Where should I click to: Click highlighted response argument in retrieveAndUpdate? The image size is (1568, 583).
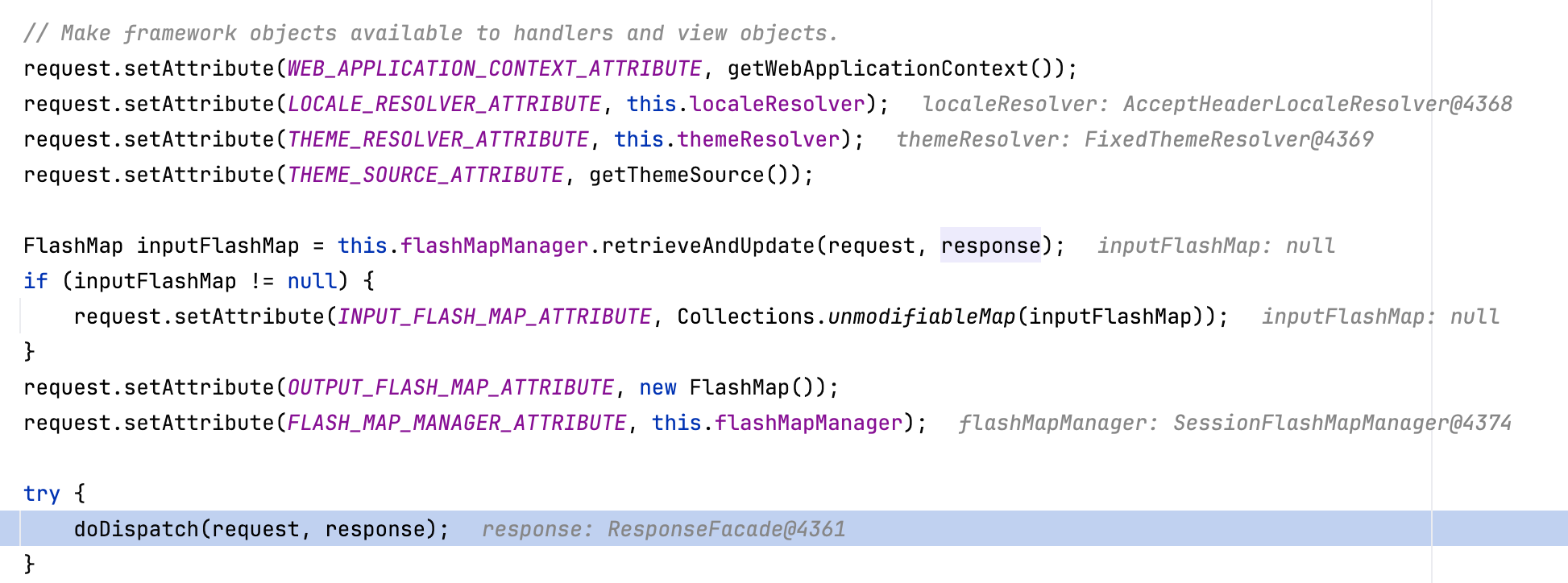990,246
